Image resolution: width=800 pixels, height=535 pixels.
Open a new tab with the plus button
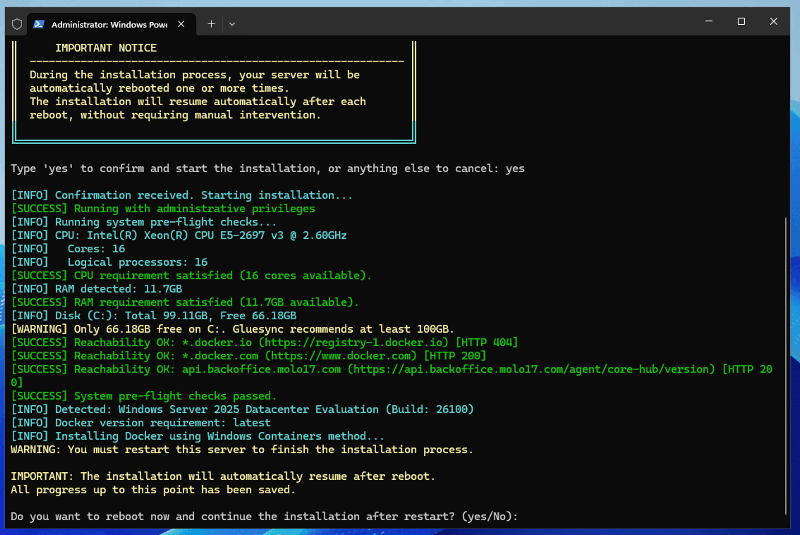tap(211, 24)
